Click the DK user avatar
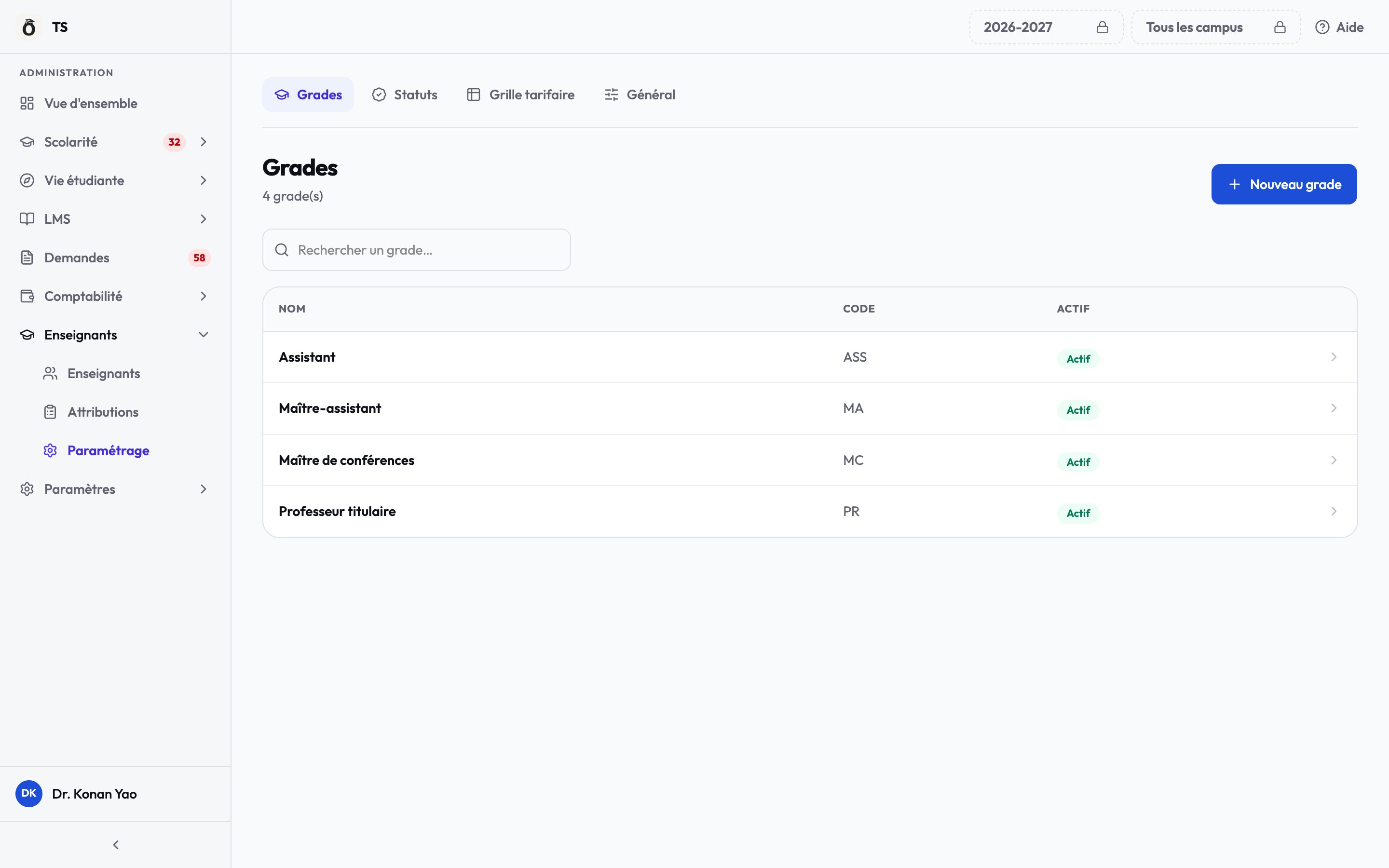The height and width of the screenshot is (868, 1389). click(29, 793)
